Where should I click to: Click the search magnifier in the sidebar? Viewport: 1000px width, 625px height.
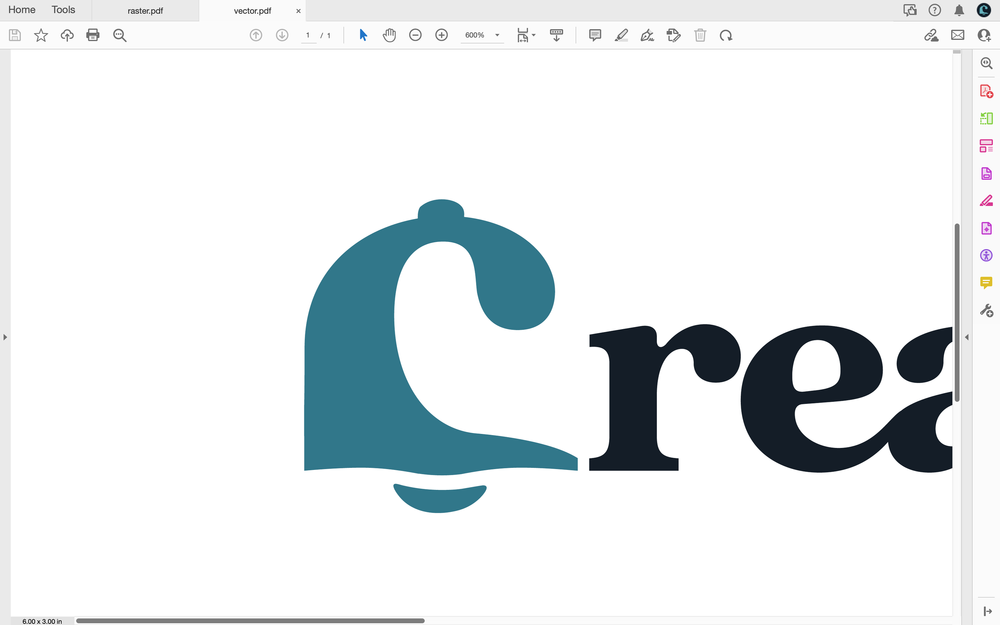[x=985, y=62]
